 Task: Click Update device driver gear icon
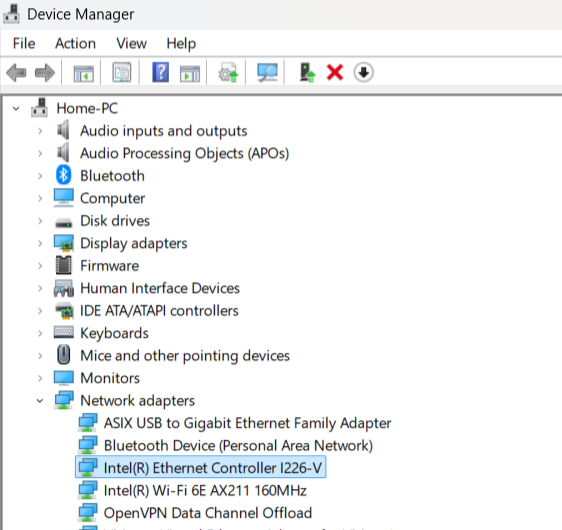(x=228, y=73)
